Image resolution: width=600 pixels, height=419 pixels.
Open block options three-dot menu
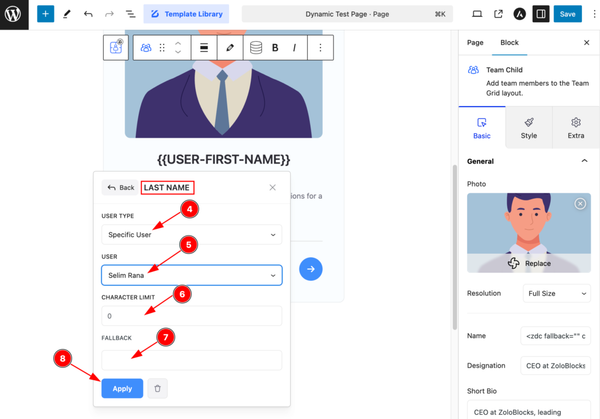(x=320, y=48)
